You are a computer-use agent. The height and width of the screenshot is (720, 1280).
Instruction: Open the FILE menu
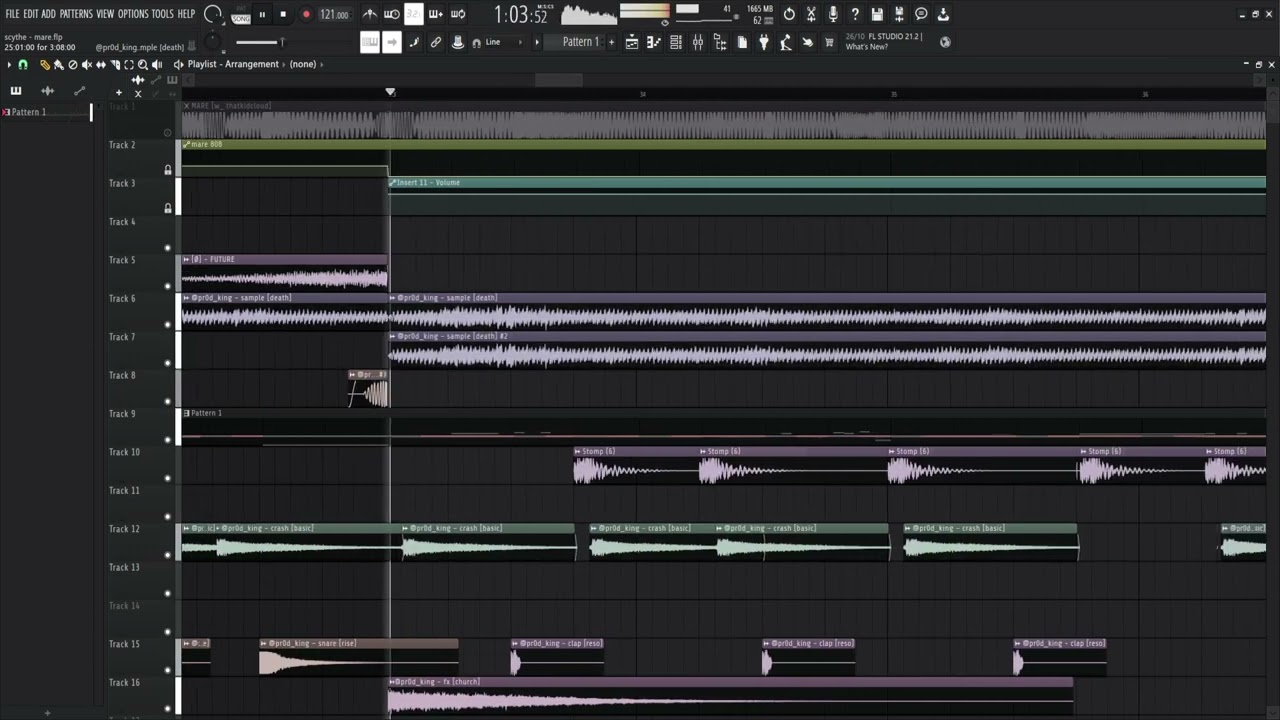tap(12, 14)
